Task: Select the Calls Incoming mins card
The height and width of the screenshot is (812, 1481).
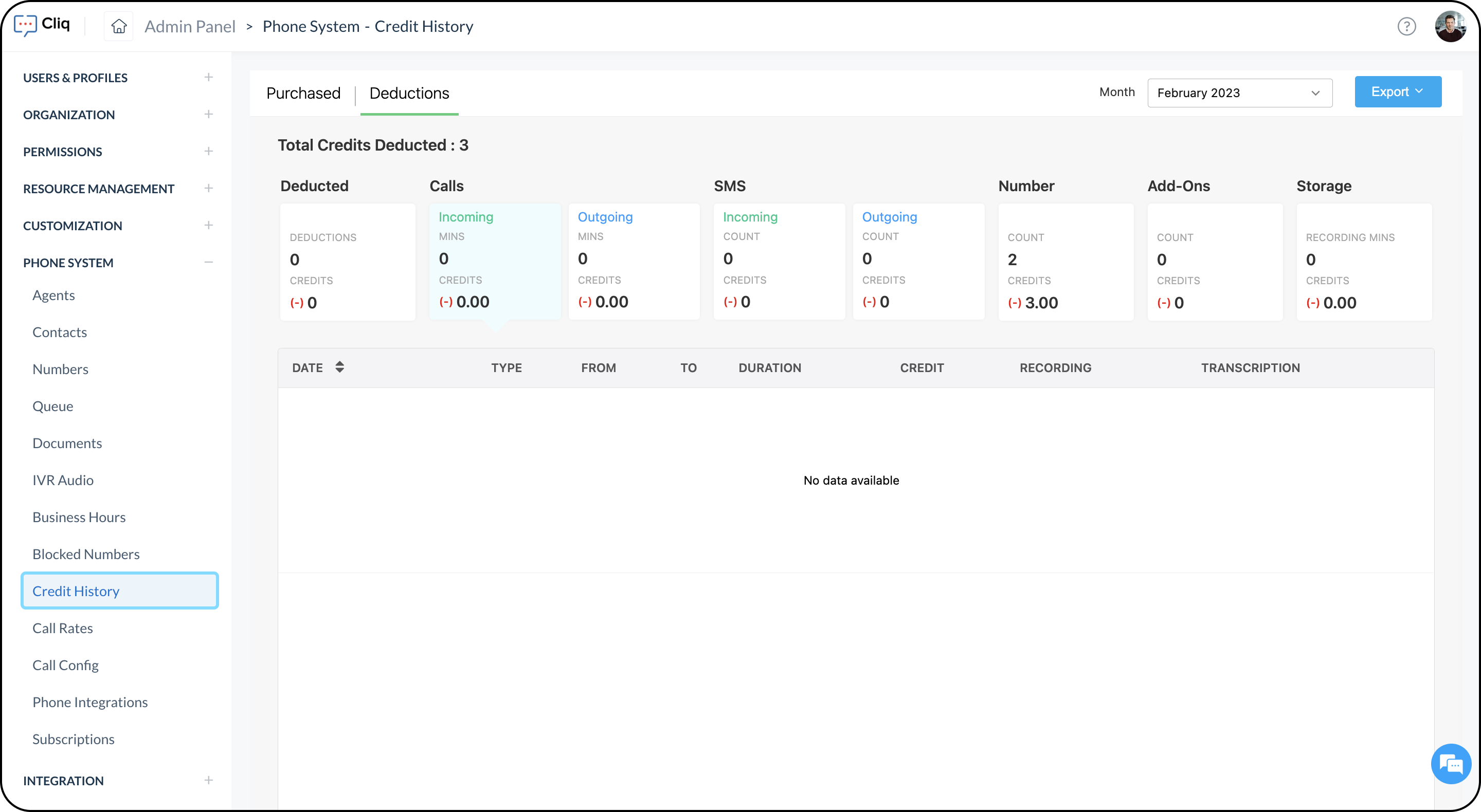Action: coord(494,262)
